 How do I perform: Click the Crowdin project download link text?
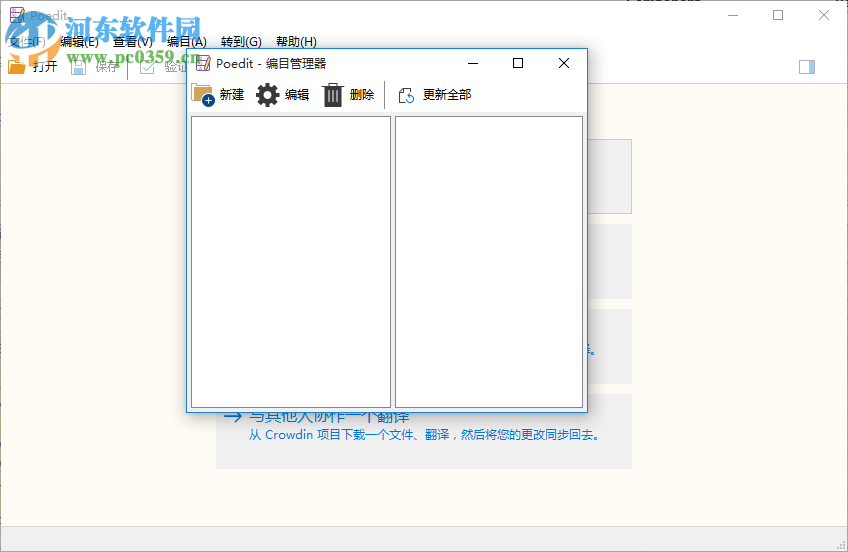[x=424, y=435]
